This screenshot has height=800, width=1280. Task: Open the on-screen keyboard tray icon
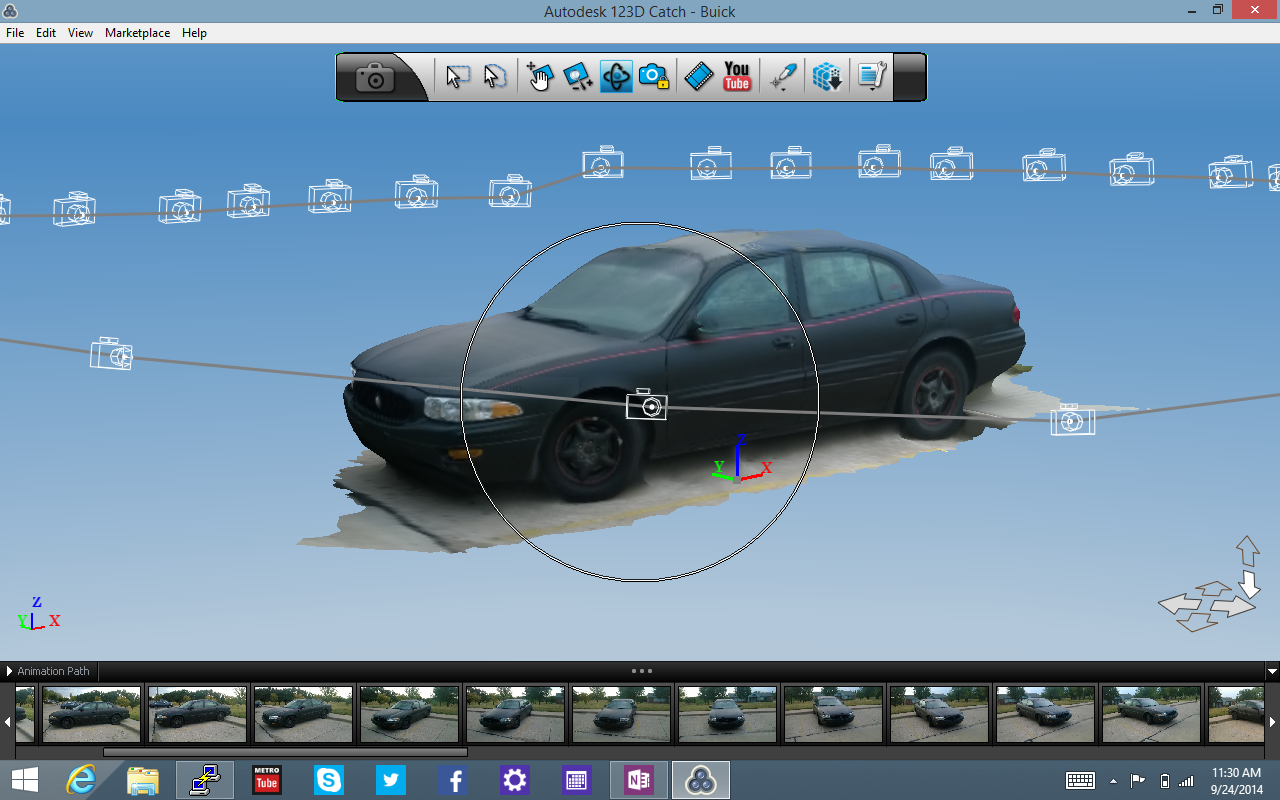coord(1080,781)
